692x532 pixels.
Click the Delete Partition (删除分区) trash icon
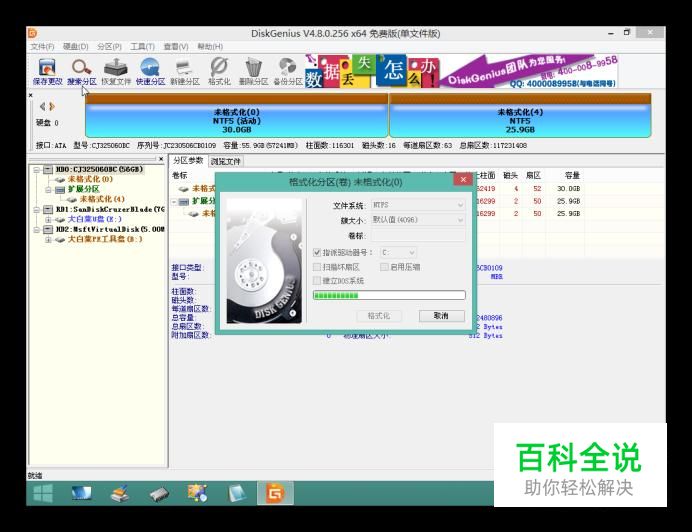pyautogui.click(x=253, y=71)
